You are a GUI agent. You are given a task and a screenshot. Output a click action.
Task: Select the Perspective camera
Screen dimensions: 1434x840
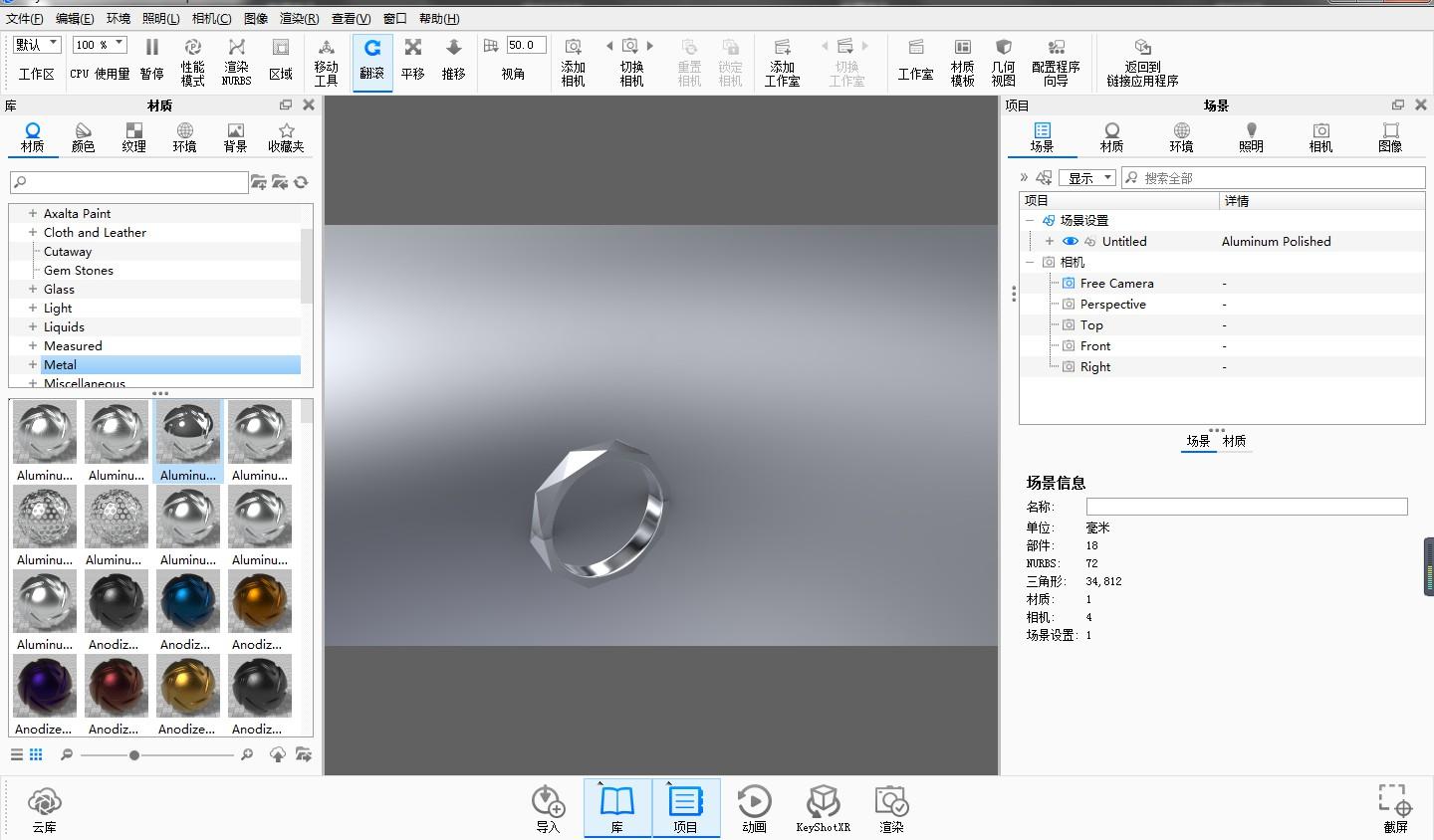(x=1112, y=304)
